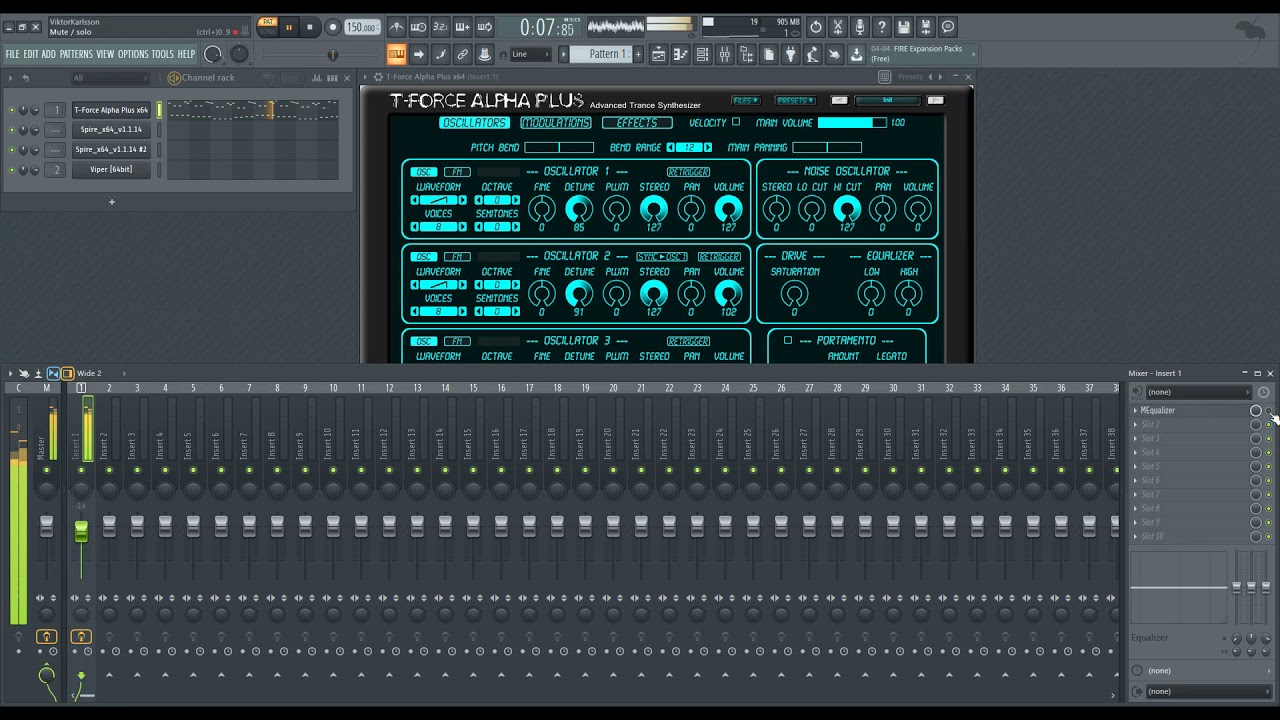Viewport: 1280px width, 720px height.
Task: Toggle wait for input before recording
Action: 418,27
